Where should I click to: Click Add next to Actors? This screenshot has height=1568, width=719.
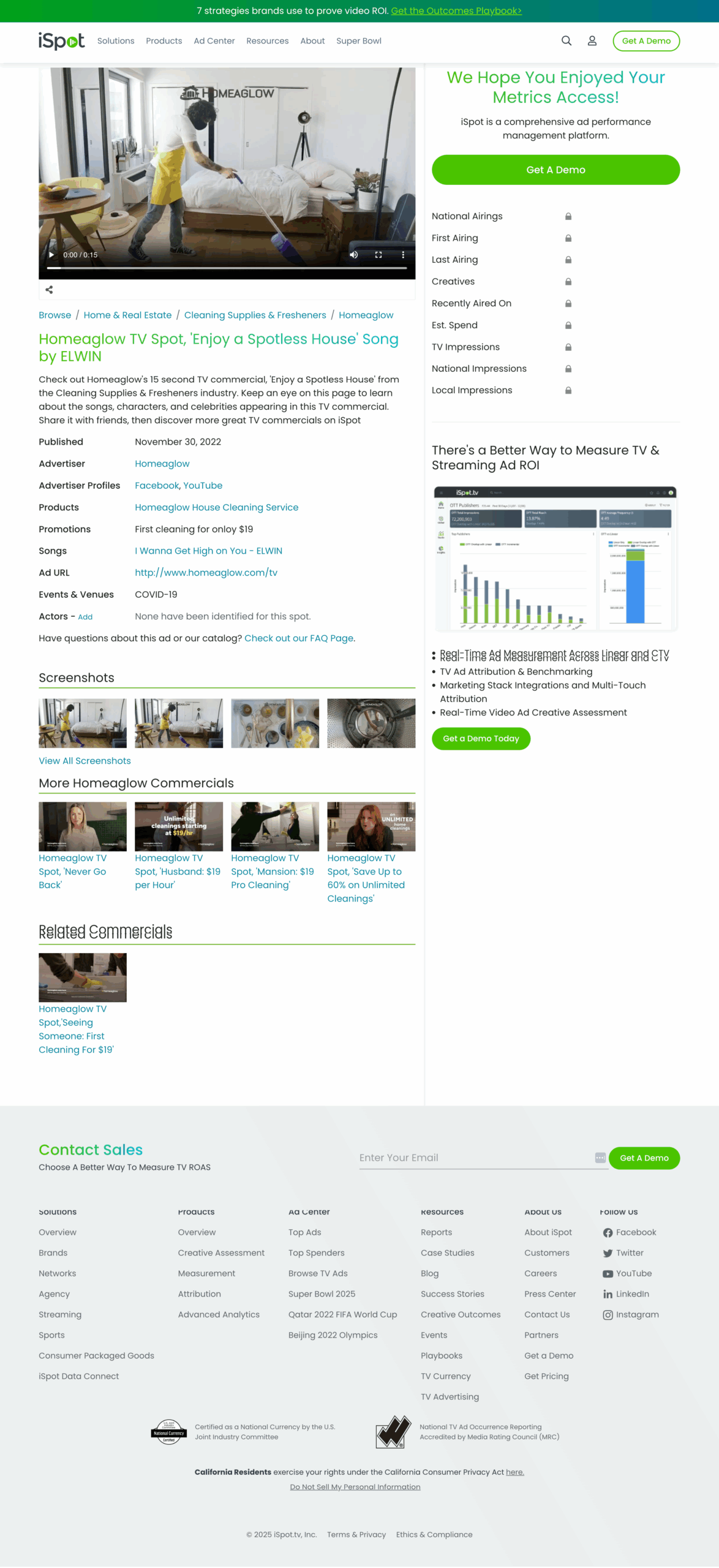pyautogui.click(x=85, y=617)
